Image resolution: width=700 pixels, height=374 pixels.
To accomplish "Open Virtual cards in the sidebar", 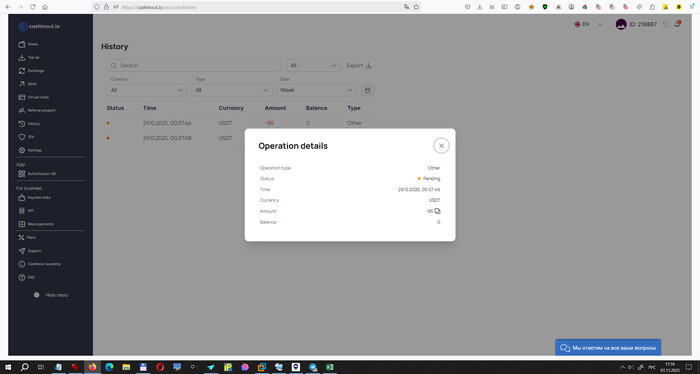I will coord(34,97).
